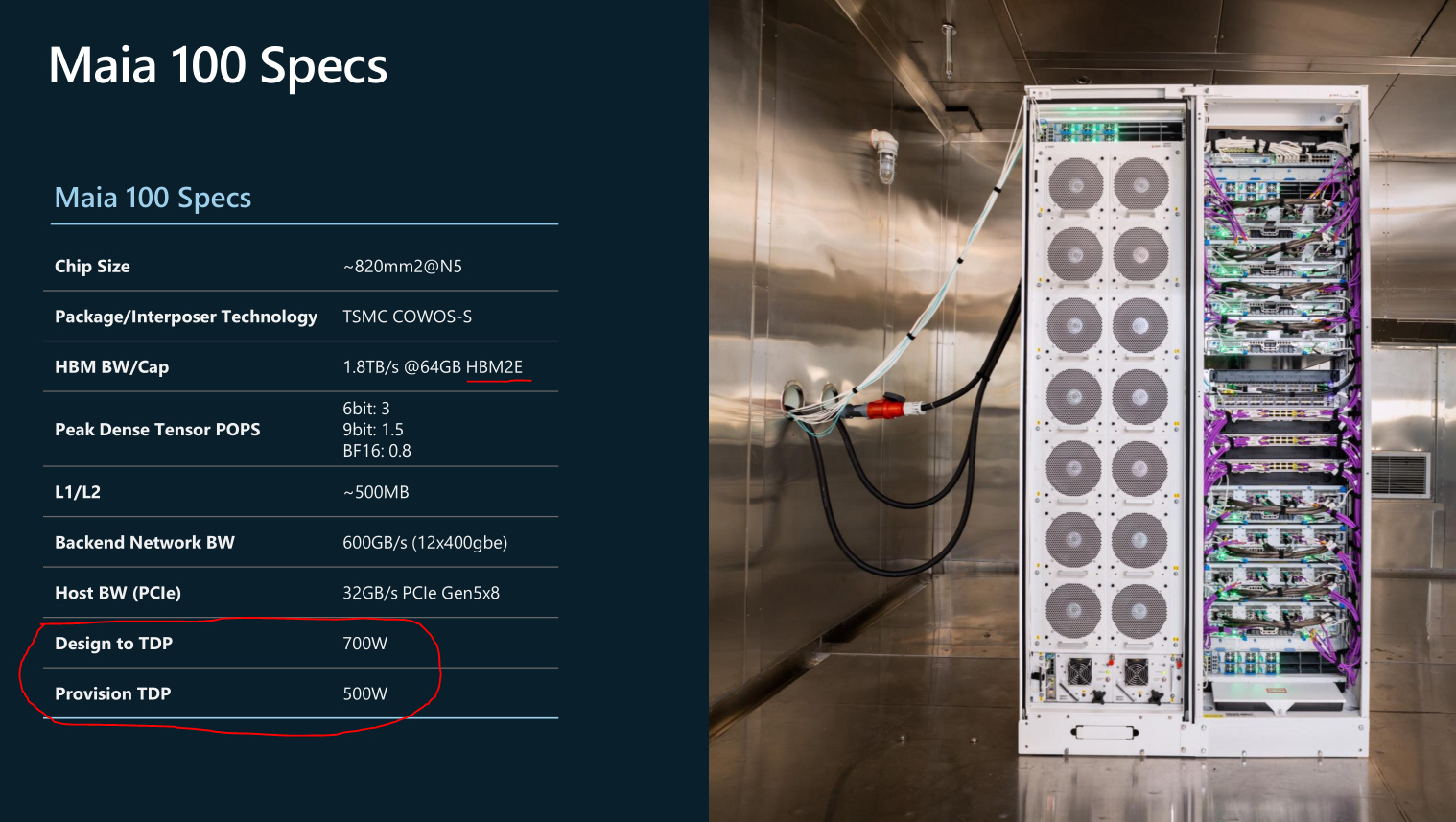Select the '9bit: 1.5' line

pos(373,430)
